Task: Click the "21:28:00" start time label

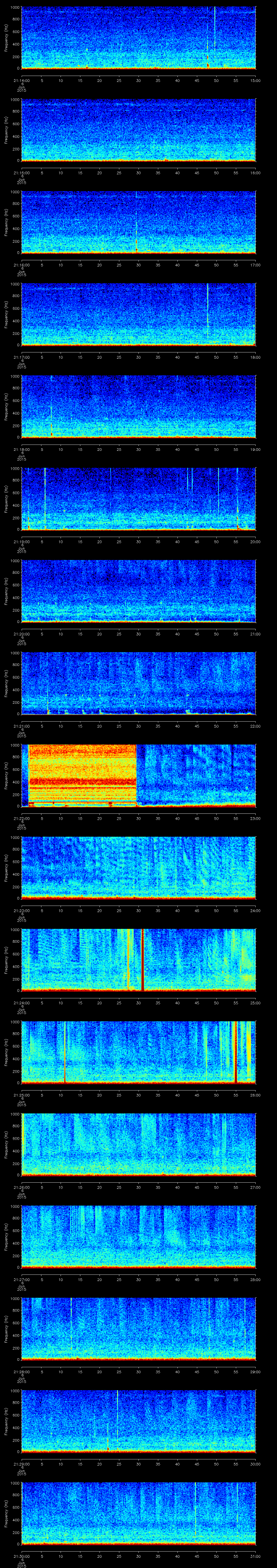Action: [x=21, y=1372]
